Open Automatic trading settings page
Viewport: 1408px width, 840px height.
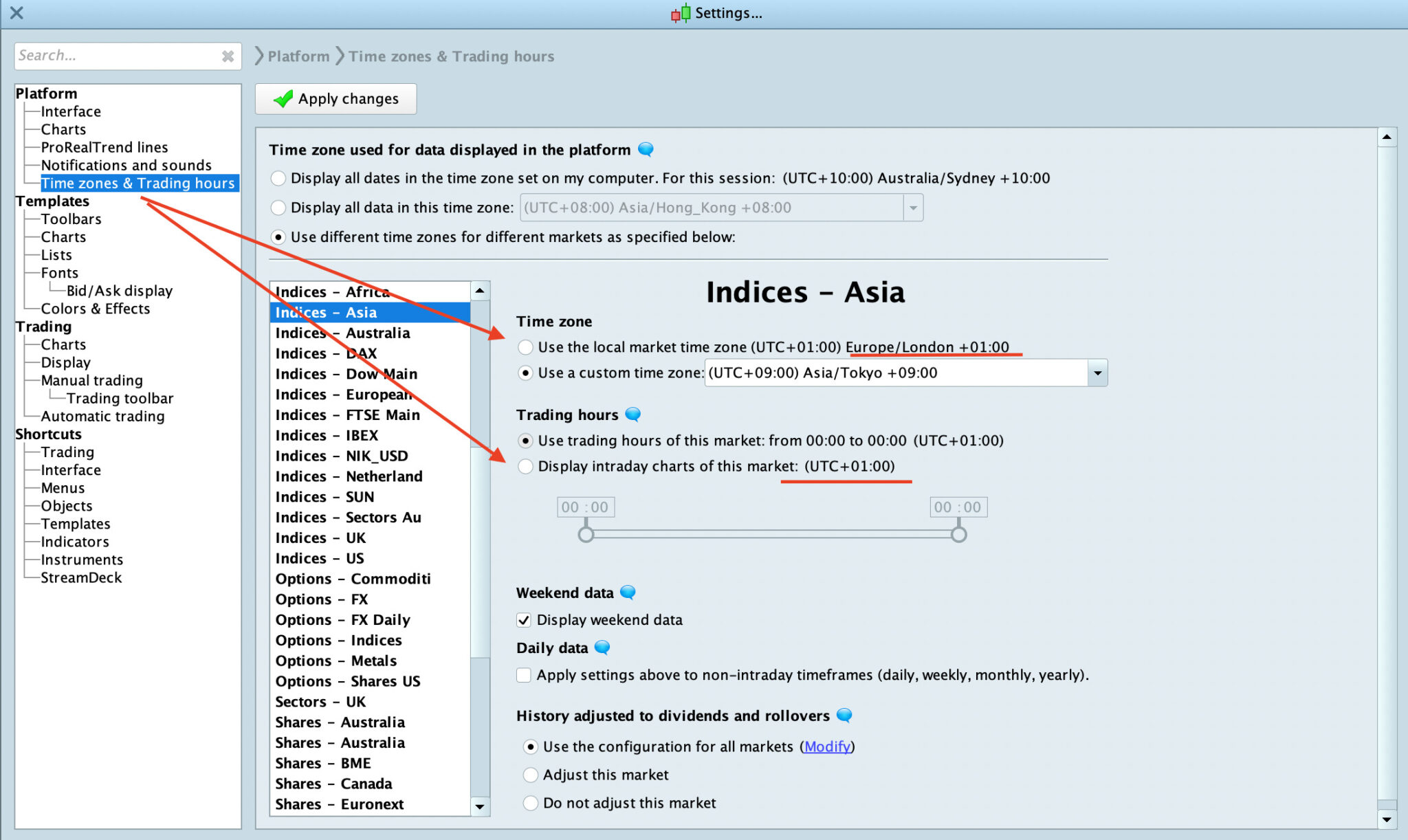coord(102,416)
